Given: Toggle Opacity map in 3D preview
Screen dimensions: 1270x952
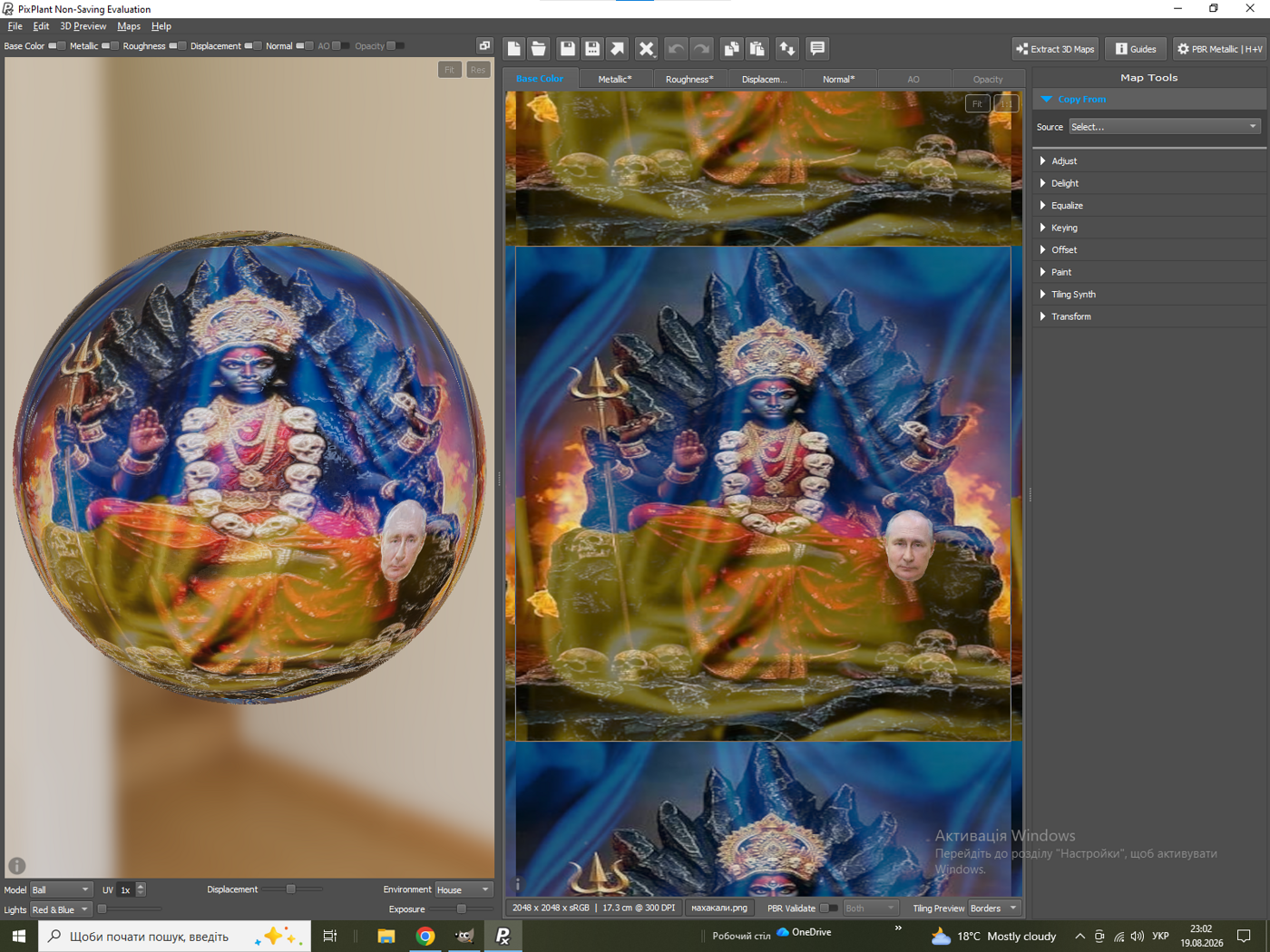Looking at the screenshot, I should pos(396,46).
